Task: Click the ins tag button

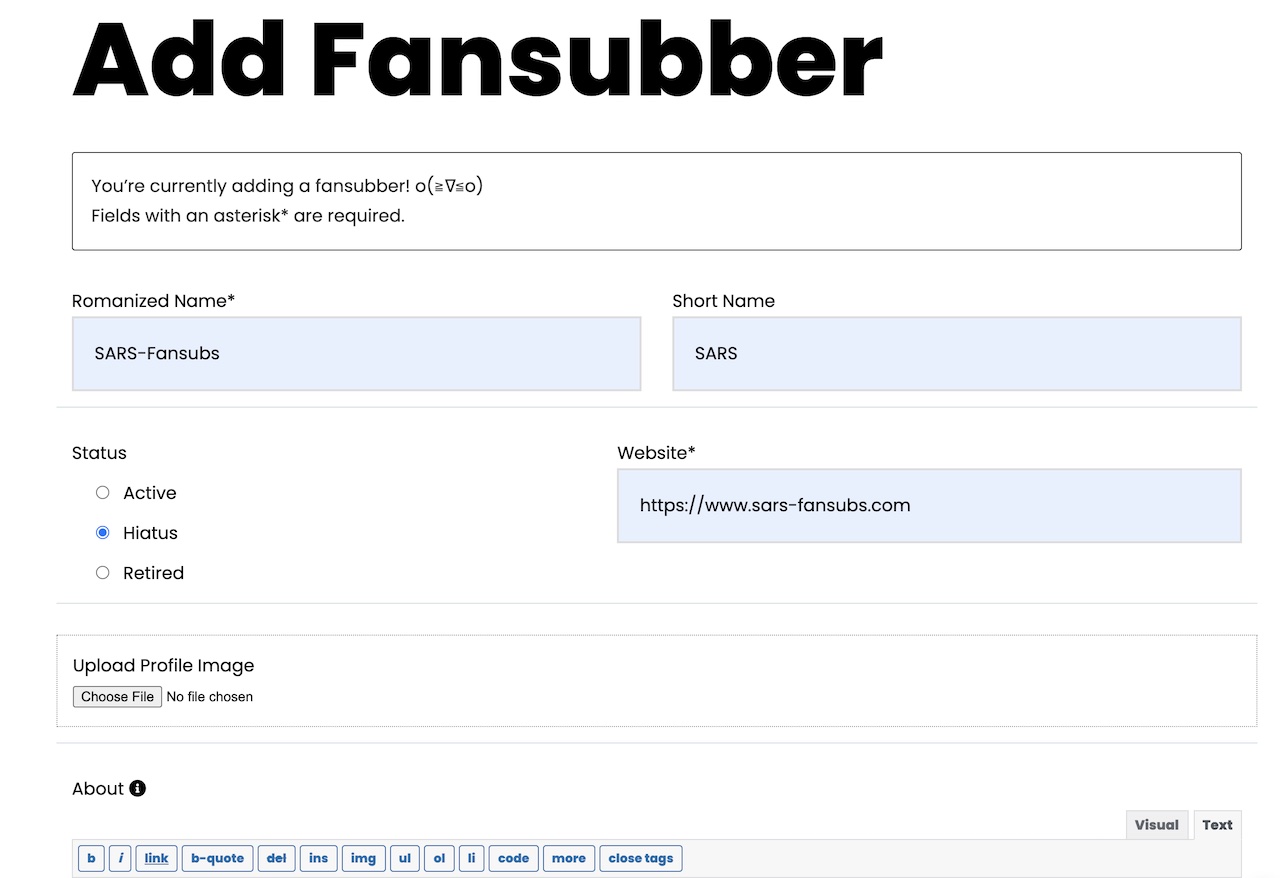Action: 318,858
